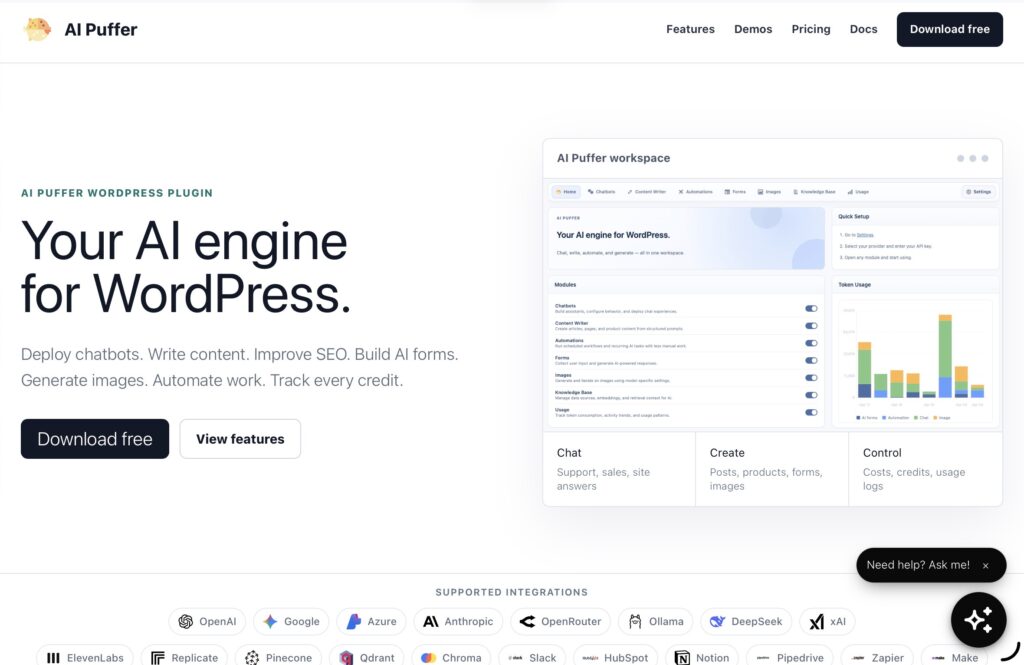Click the AI Puffer pufferfish logo
Viewport: 1024px width, 665px height.
tap(37, 29)
